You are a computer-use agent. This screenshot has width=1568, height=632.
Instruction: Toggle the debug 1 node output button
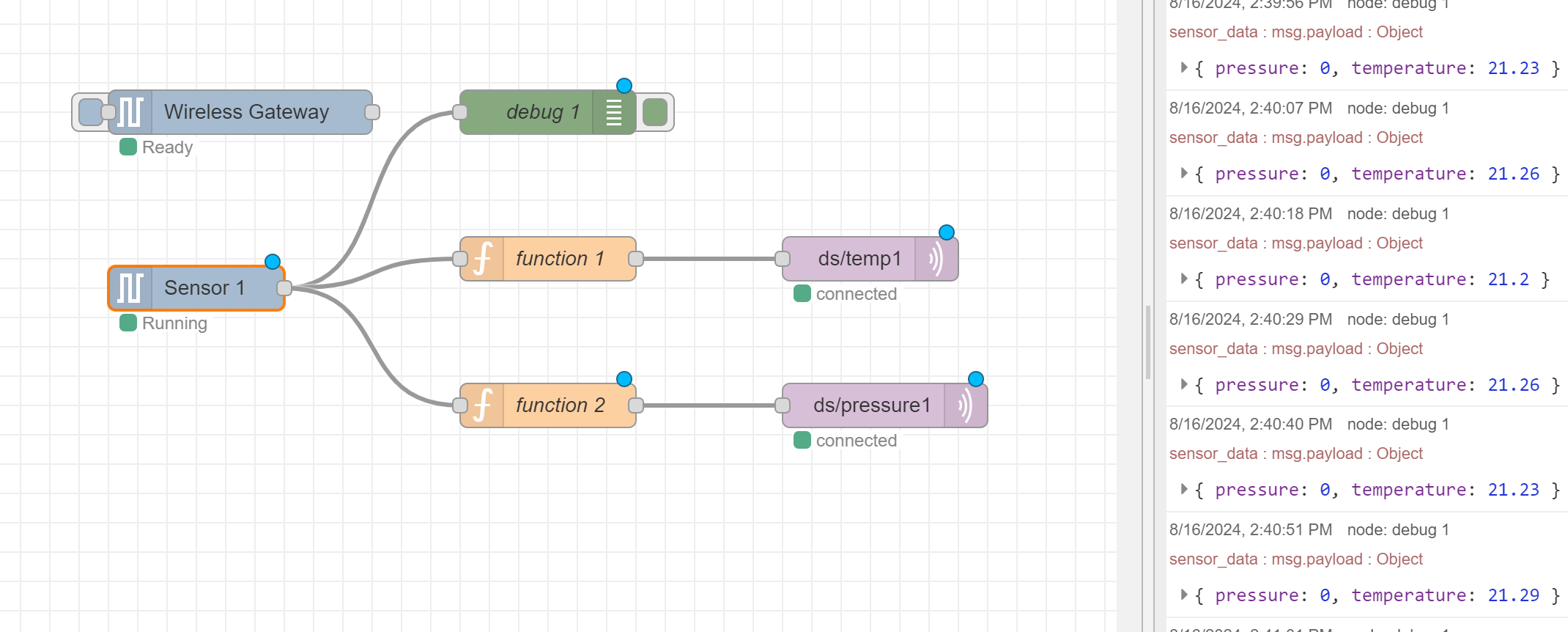[654, 112]
